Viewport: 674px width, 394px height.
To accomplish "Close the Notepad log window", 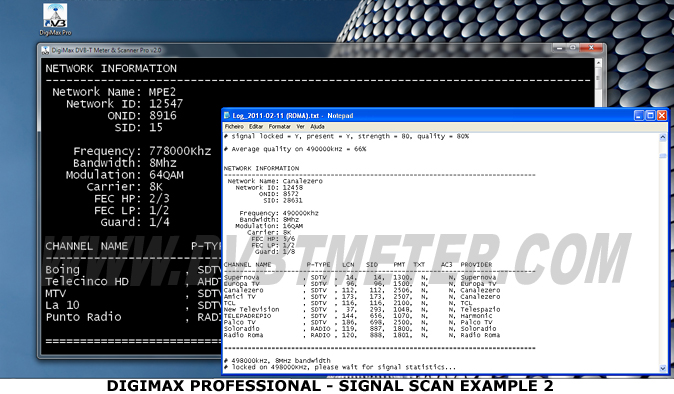I will pos(662,116).
